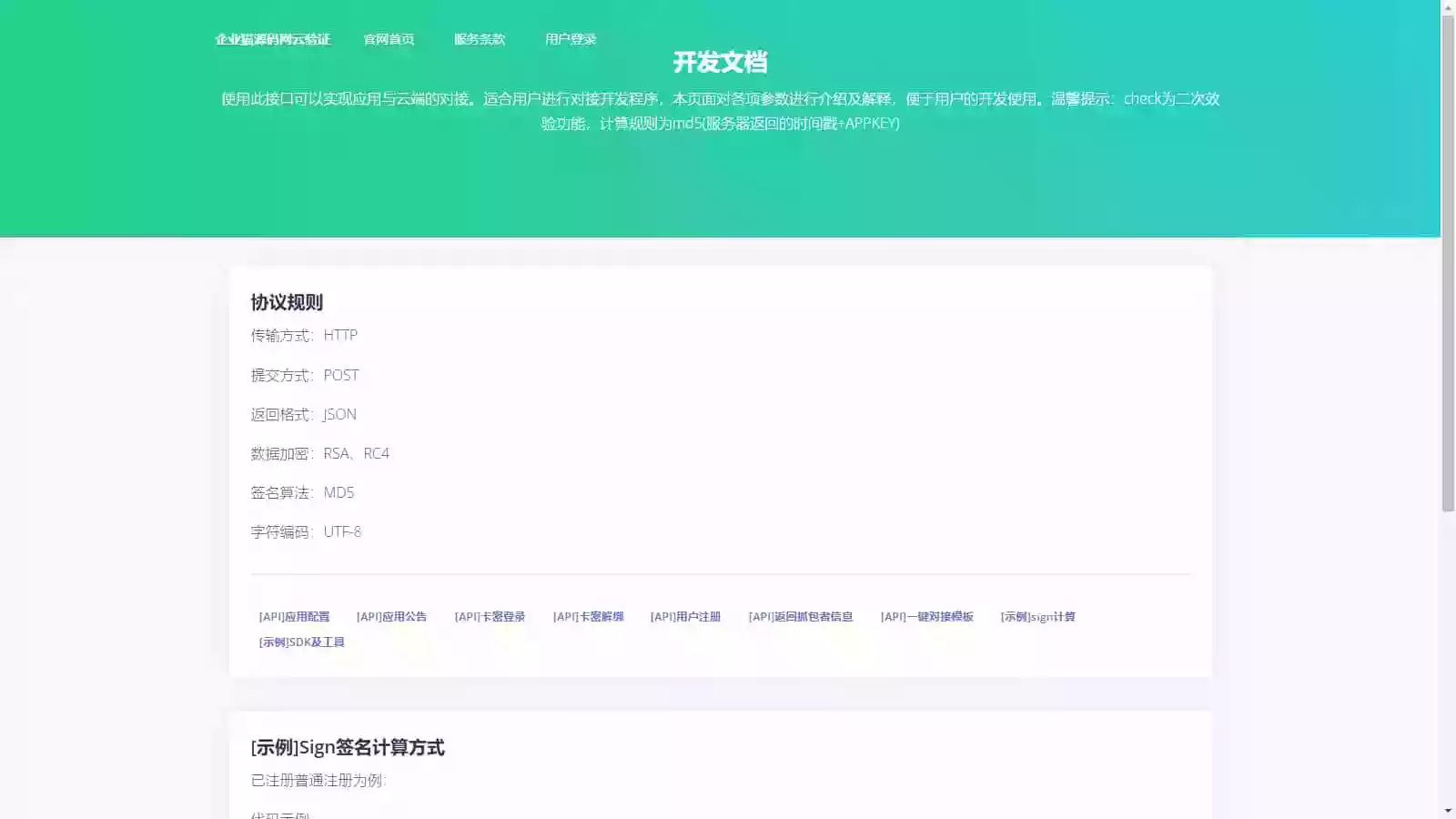The height and width of the screenshot is (819, 1456).
Task: Click the [示例]Sign签名计算方式 section heading
Action: coord(348,747)
